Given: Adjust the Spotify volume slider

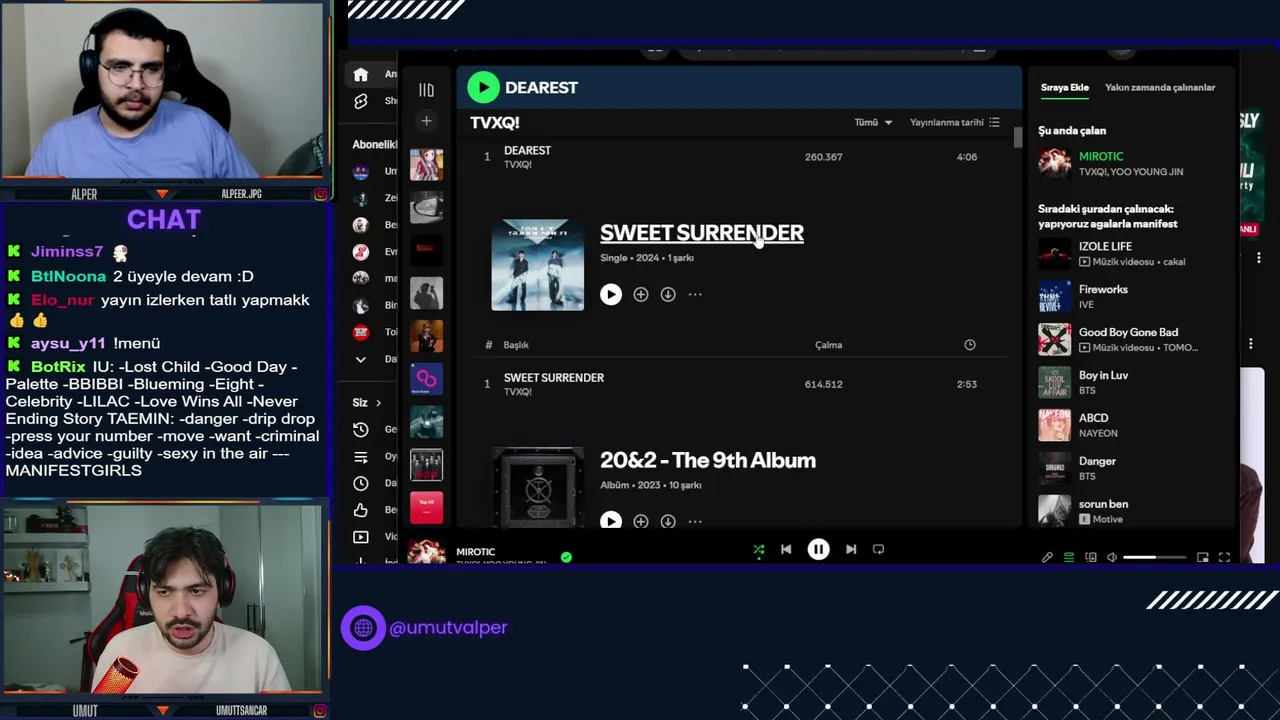Looking at the screenshot, I should pos(1155,557).
